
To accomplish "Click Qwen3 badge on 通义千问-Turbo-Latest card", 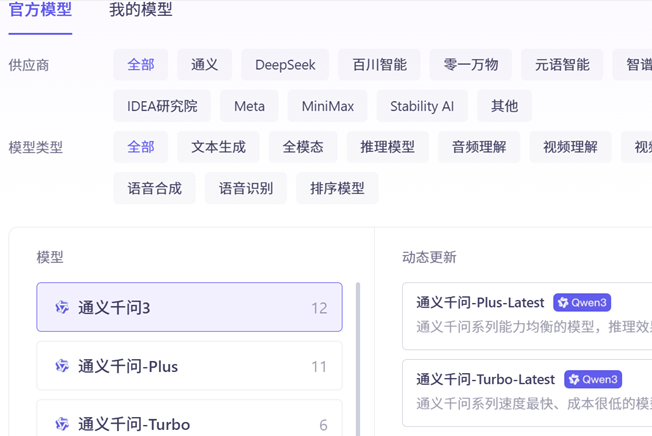I will [593, 379].
